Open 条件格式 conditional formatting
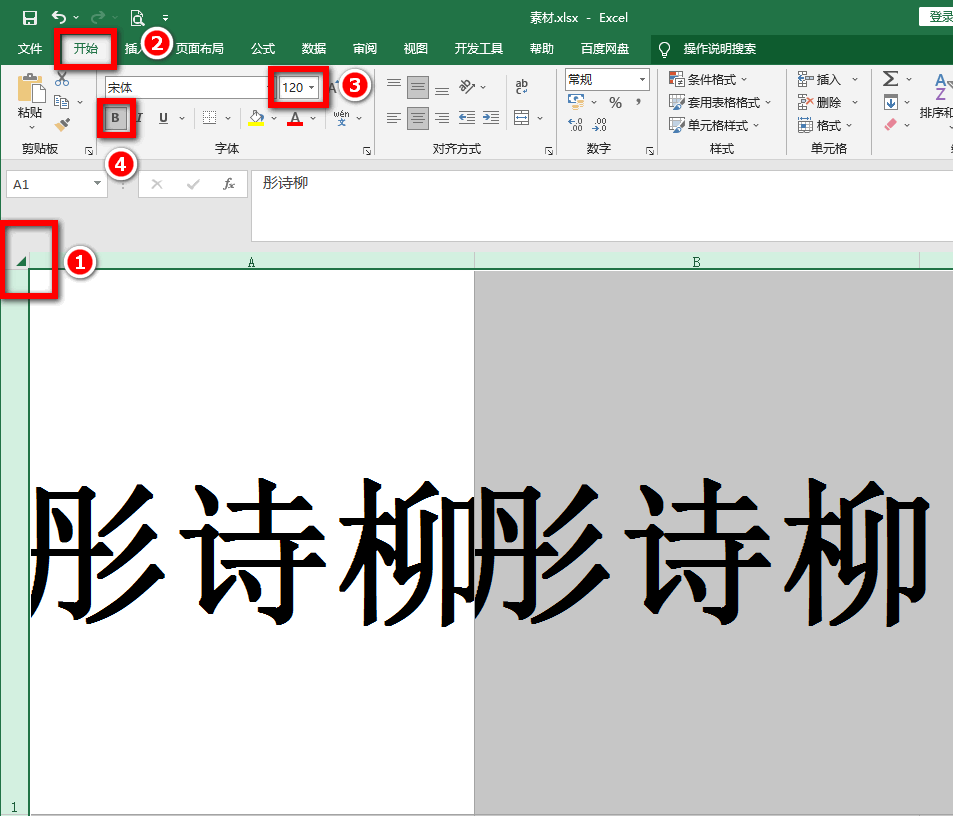The image size is (953, 816). (708, 80)
